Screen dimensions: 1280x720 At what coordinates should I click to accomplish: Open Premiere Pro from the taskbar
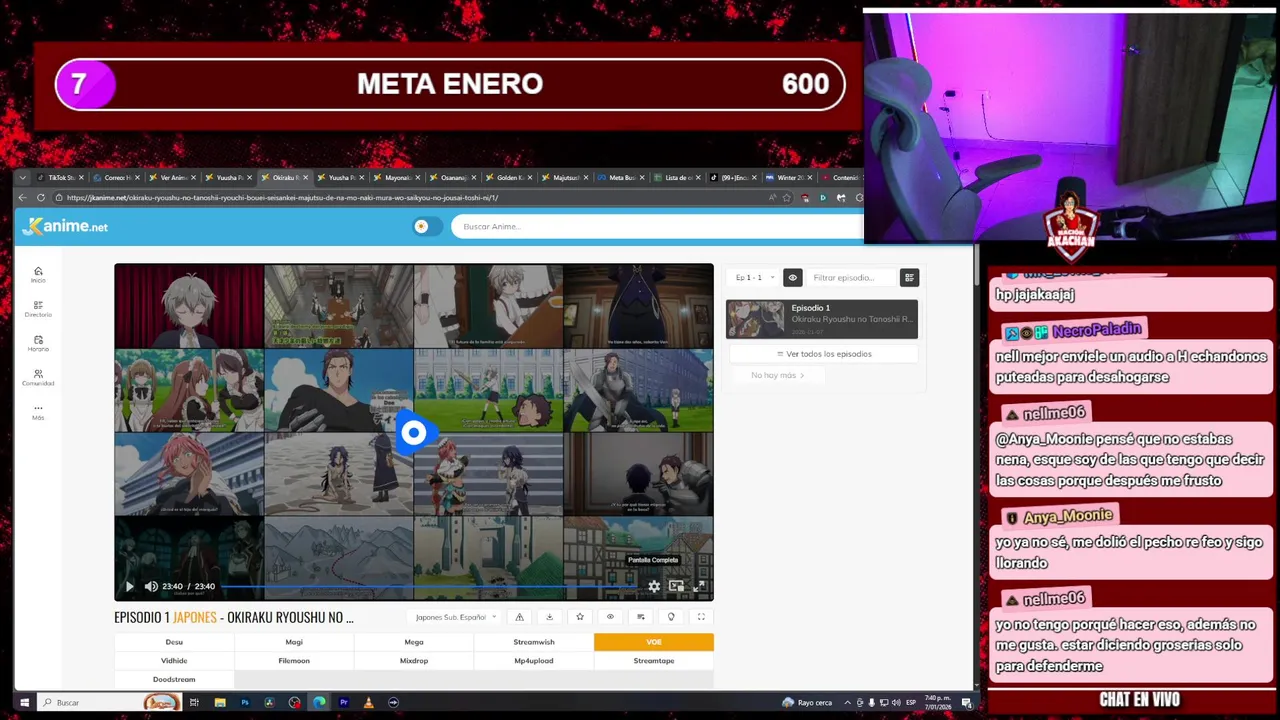coord(344,703)
